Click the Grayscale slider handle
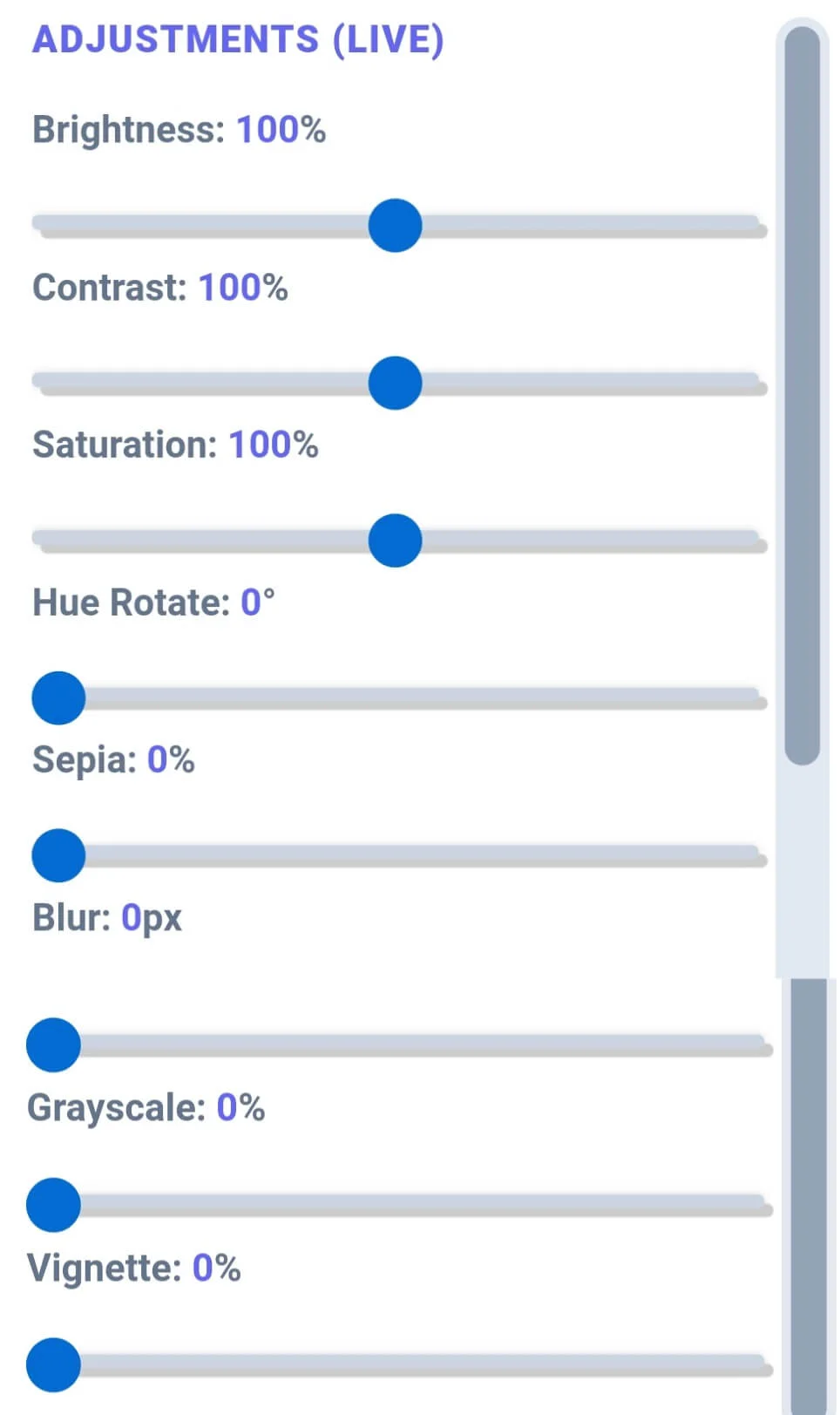 pos(53,1205)
